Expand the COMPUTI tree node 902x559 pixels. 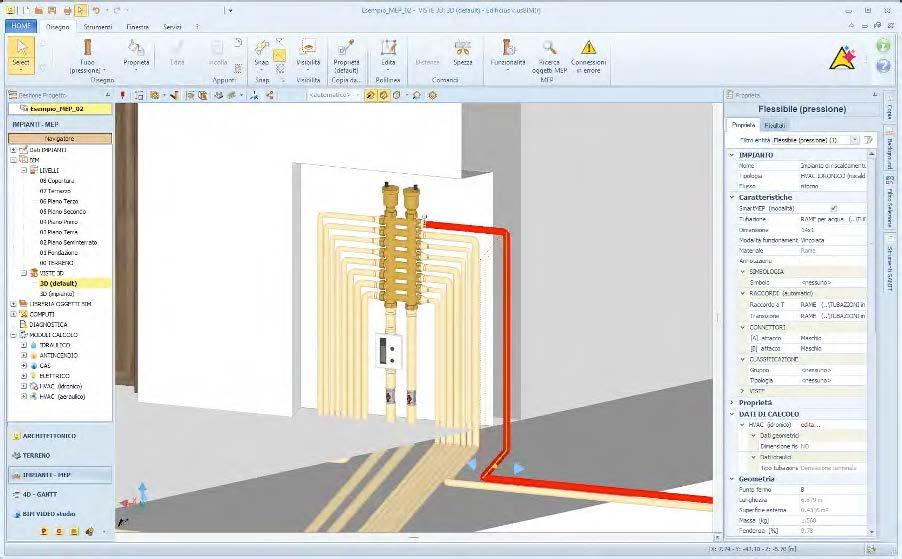[13, 314]
